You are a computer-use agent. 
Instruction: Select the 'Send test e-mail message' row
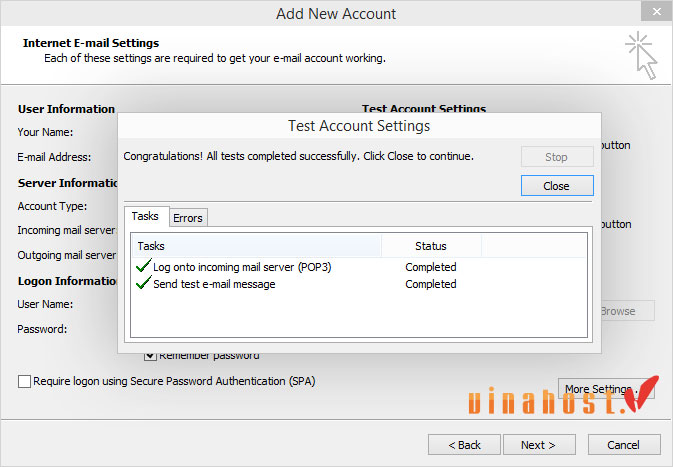[296, 284]
